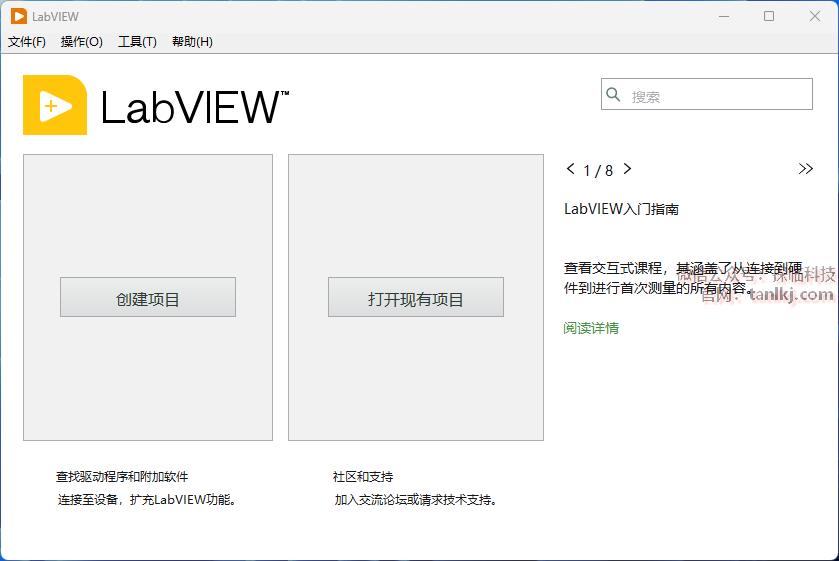Maximize the LabVIEW window

tap(769, 17)
